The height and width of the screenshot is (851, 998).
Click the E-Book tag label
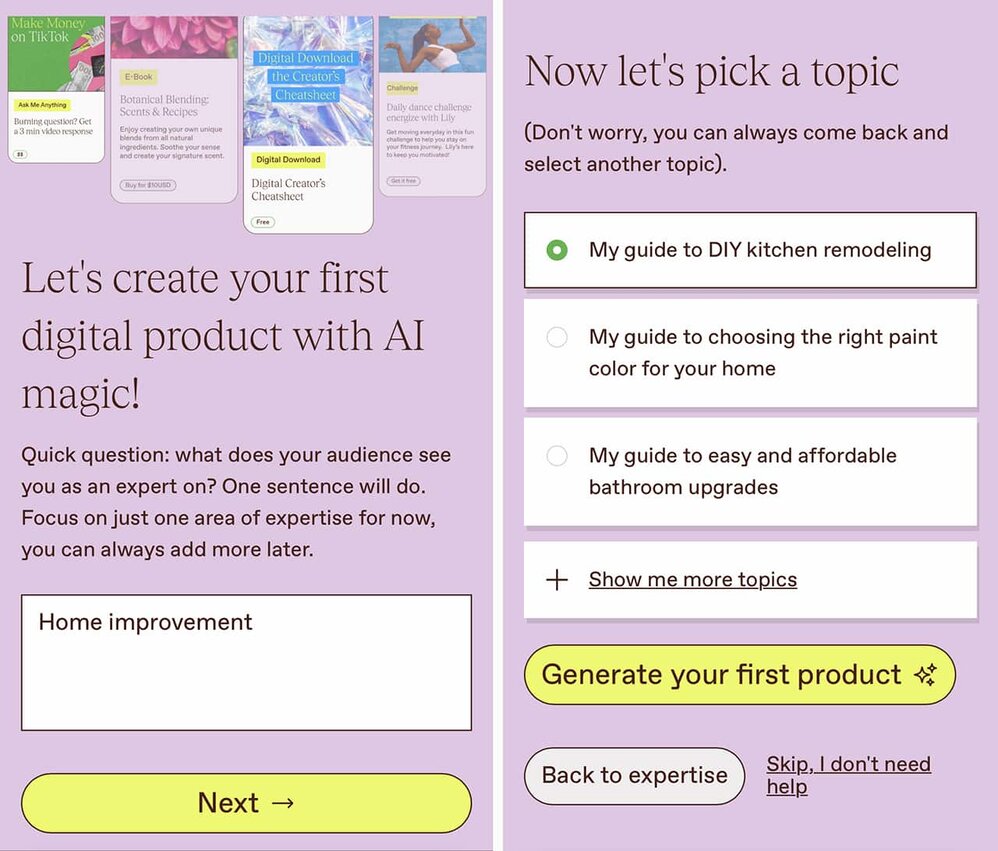point(138,77)
